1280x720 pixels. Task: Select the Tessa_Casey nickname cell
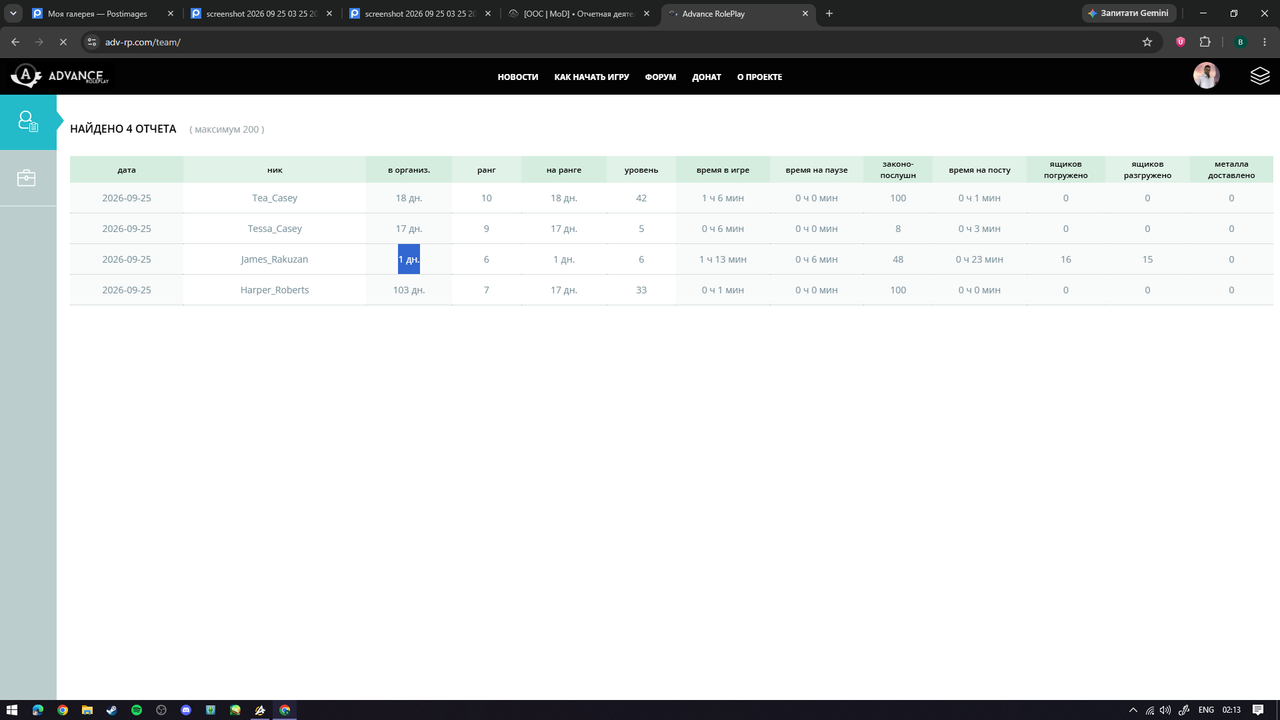pos(275,229)
